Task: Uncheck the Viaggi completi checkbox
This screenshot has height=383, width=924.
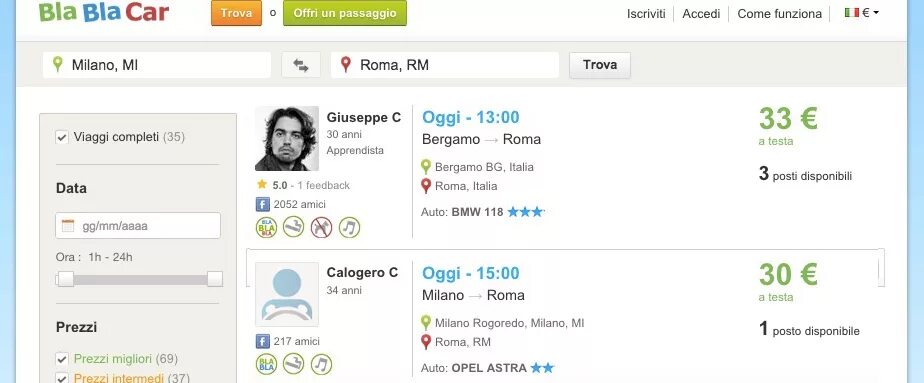Action: pos(61,137)
